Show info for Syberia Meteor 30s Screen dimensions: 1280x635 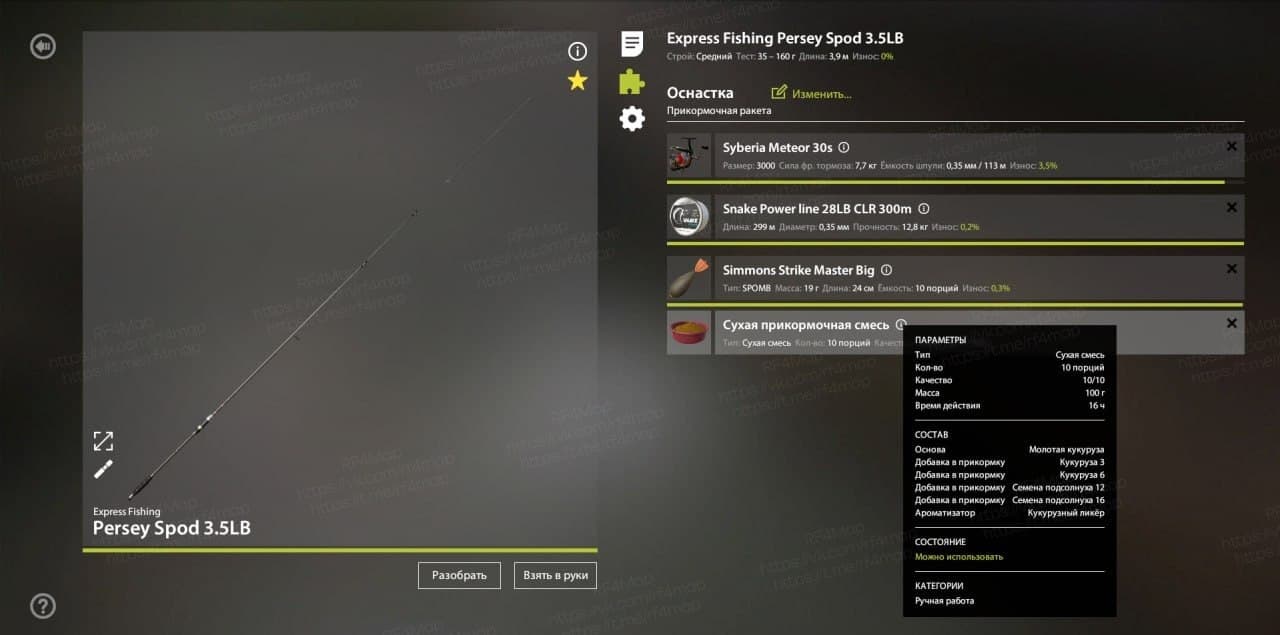(x=843, y=147)
